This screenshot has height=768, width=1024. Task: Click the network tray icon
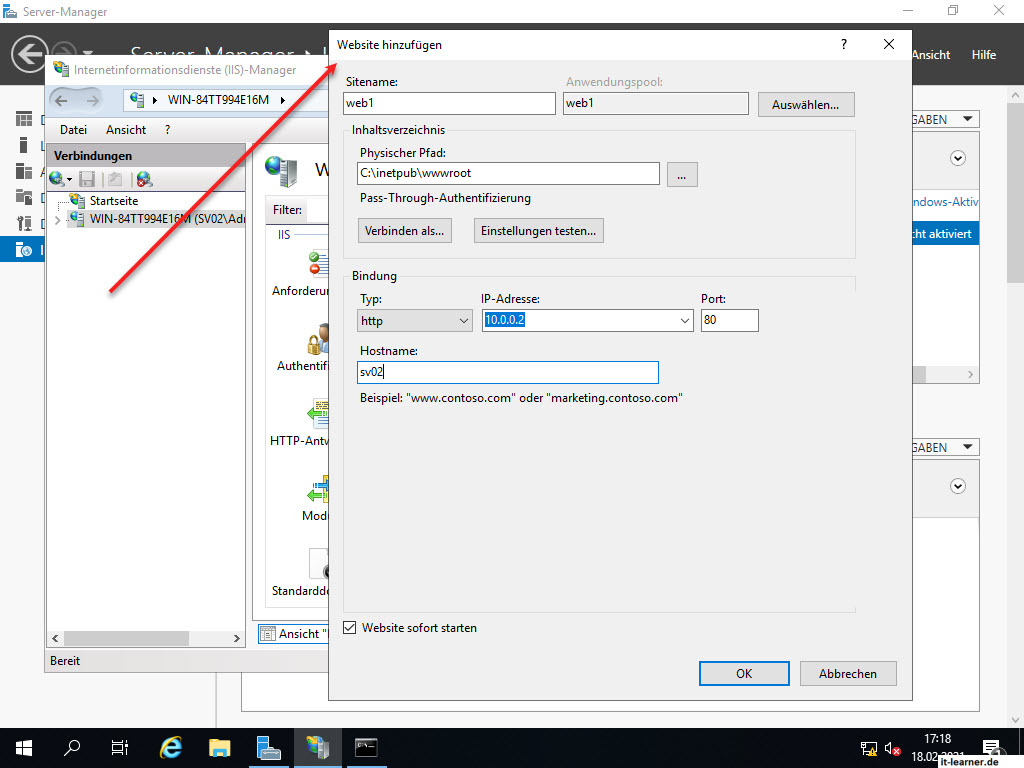pyautogui.click(x=869, y=748)
